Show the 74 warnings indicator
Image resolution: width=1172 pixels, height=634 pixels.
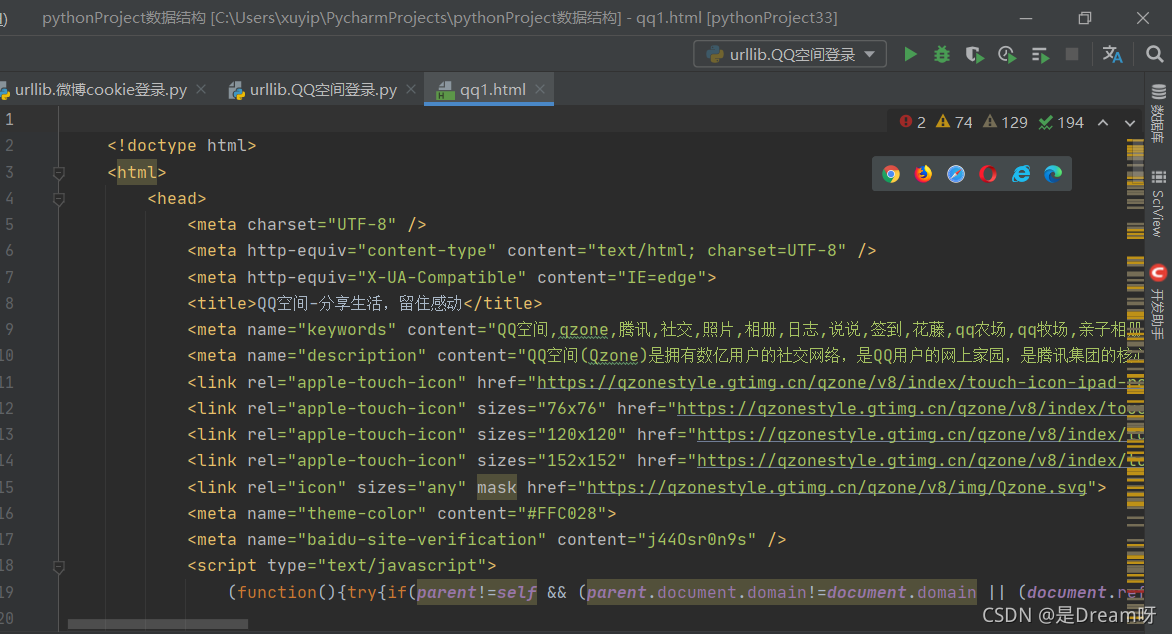point(954,122)
